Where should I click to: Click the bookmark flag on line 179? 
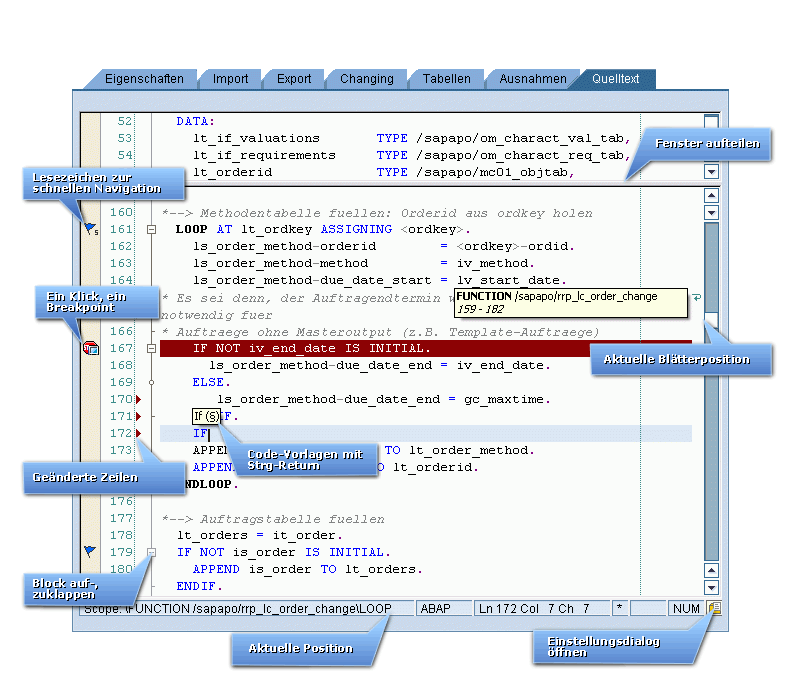point(90,551)
